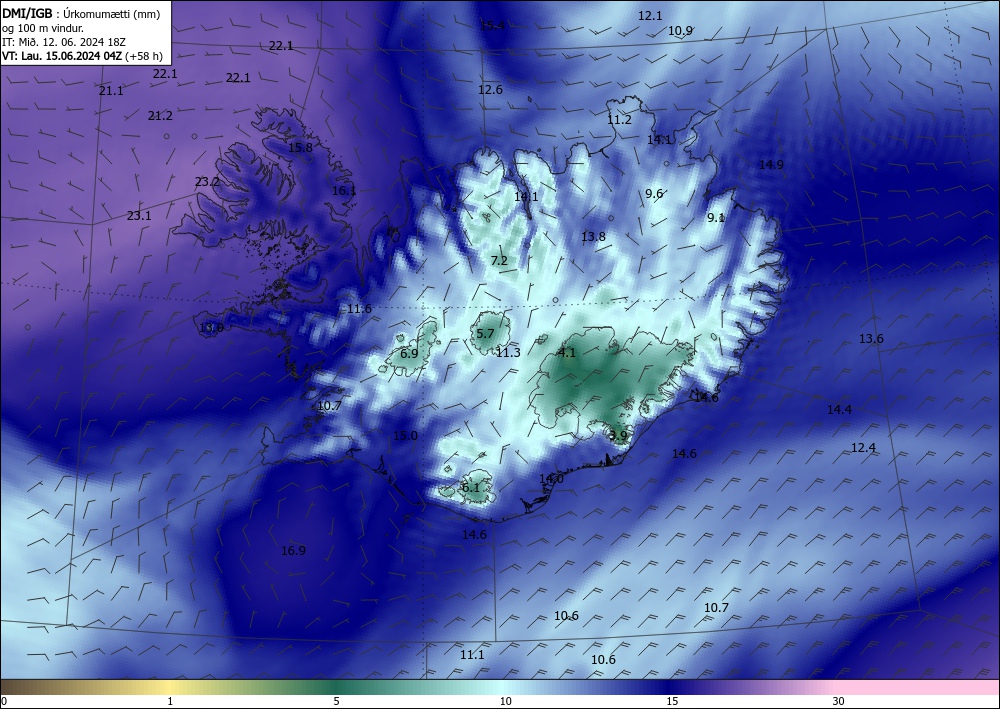The image size is (1000, 709).
Task: Click the '11.2' value on the northeast peninsula
Action: [x=619, y=120]
